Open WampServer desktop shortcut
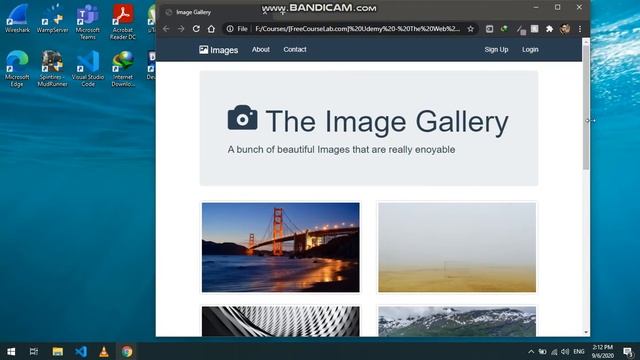 click(x=53, y=18)
